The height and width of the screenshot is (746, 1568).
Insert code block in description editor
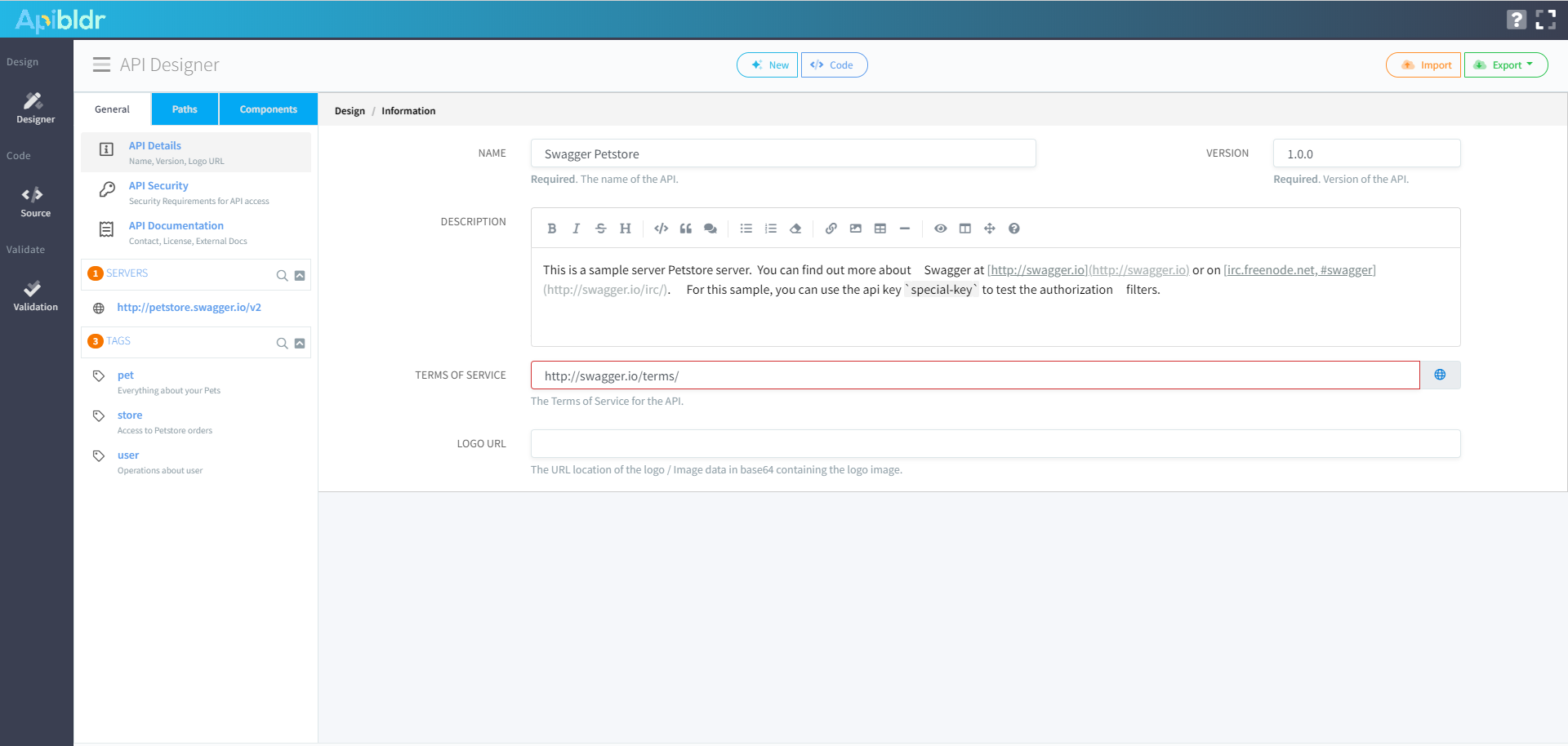coord(661,229)
